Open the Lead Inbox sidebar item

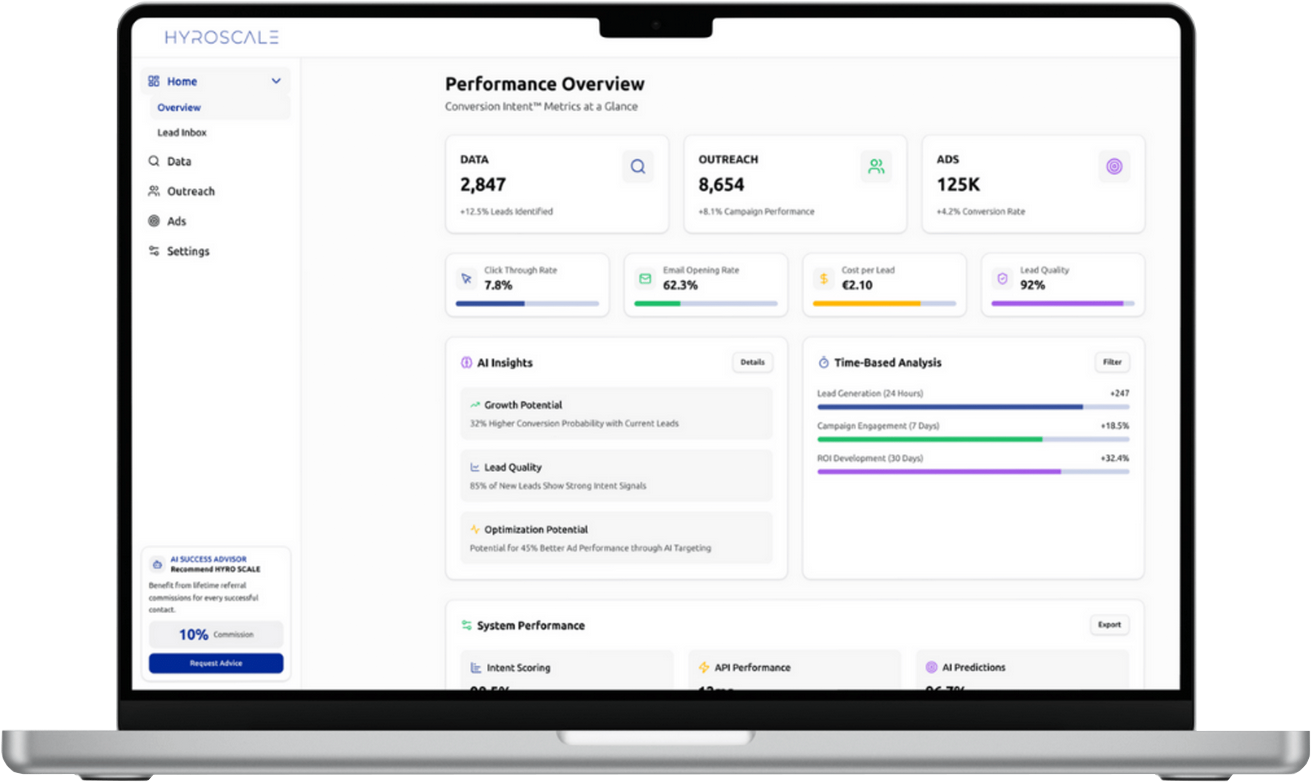(x=182, y=132)
